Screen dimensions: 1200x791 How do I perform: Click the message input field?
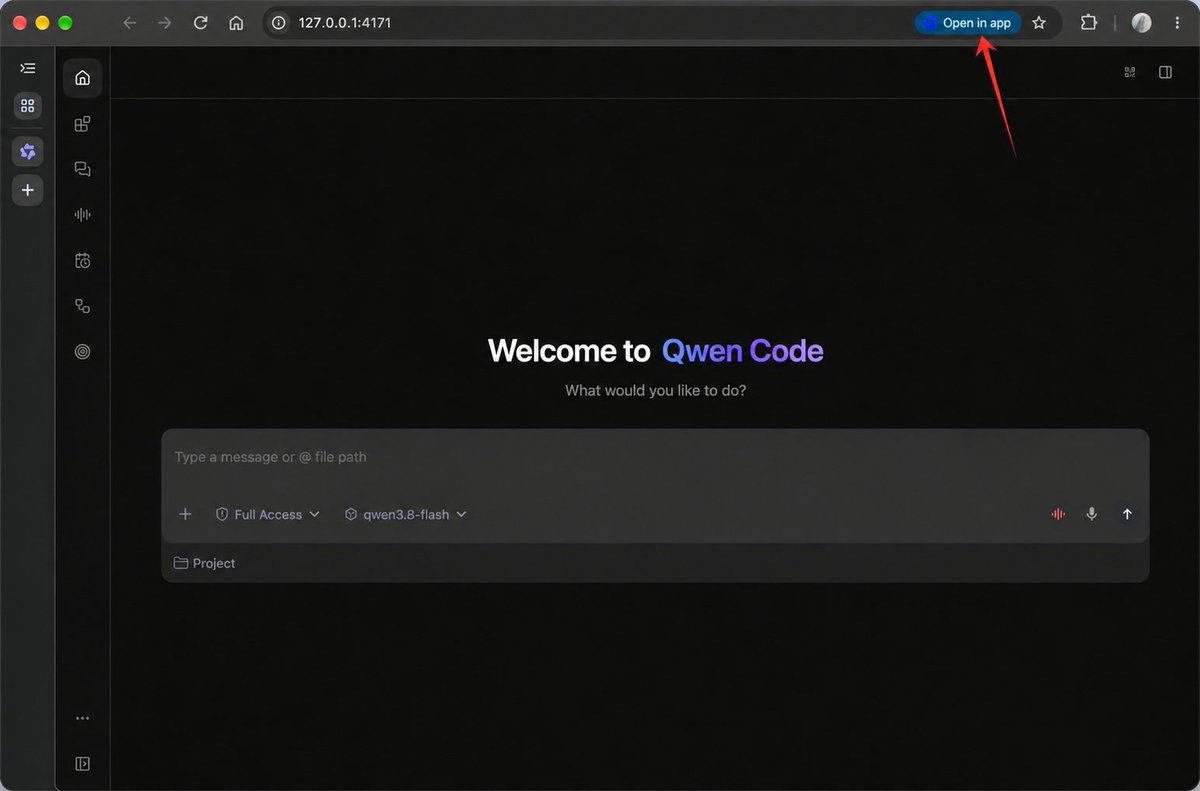[655, 457]
